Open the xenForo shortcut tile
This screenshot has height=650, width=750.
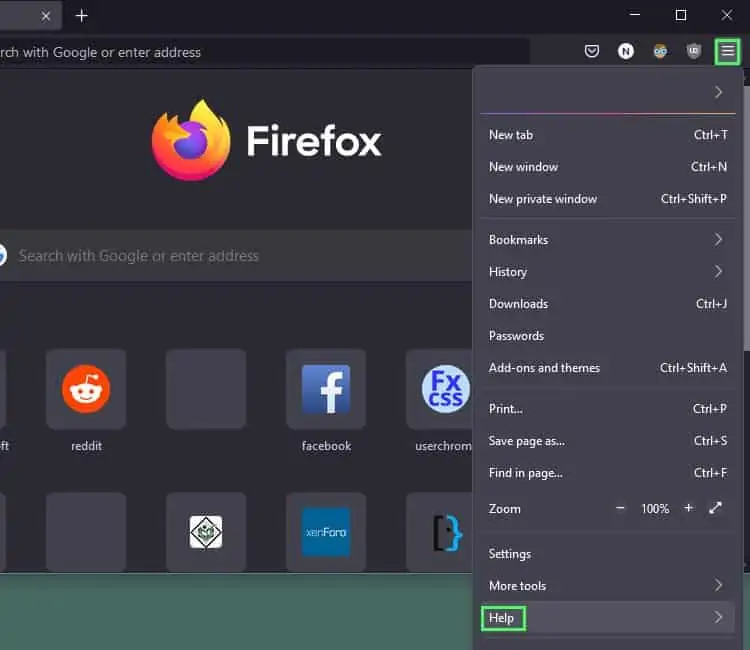point(326,532)
